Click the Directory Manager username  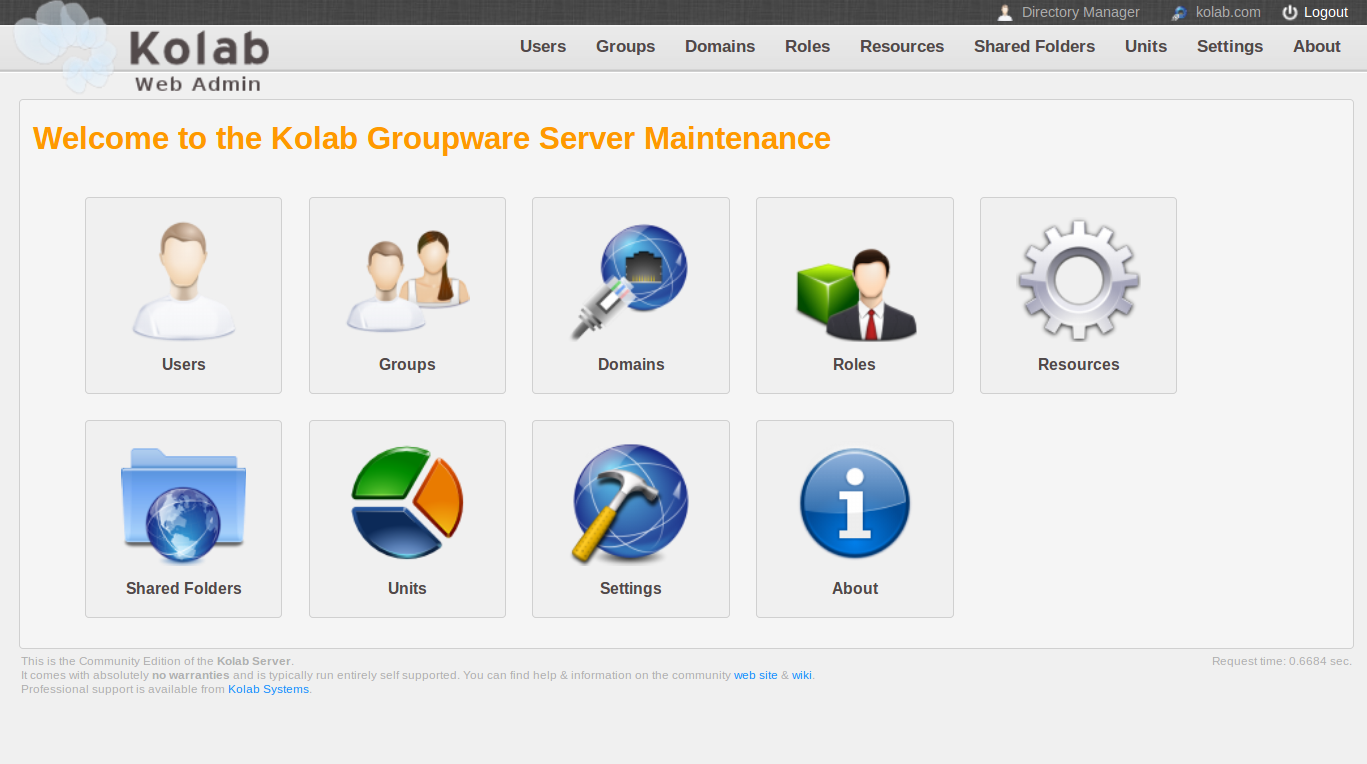click(x=1081, y=13)
